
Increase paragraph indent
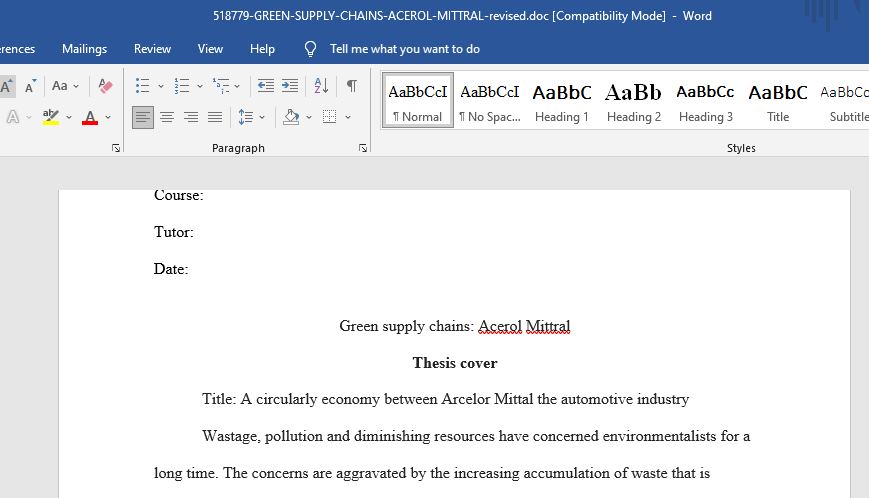tap(290, 86)
